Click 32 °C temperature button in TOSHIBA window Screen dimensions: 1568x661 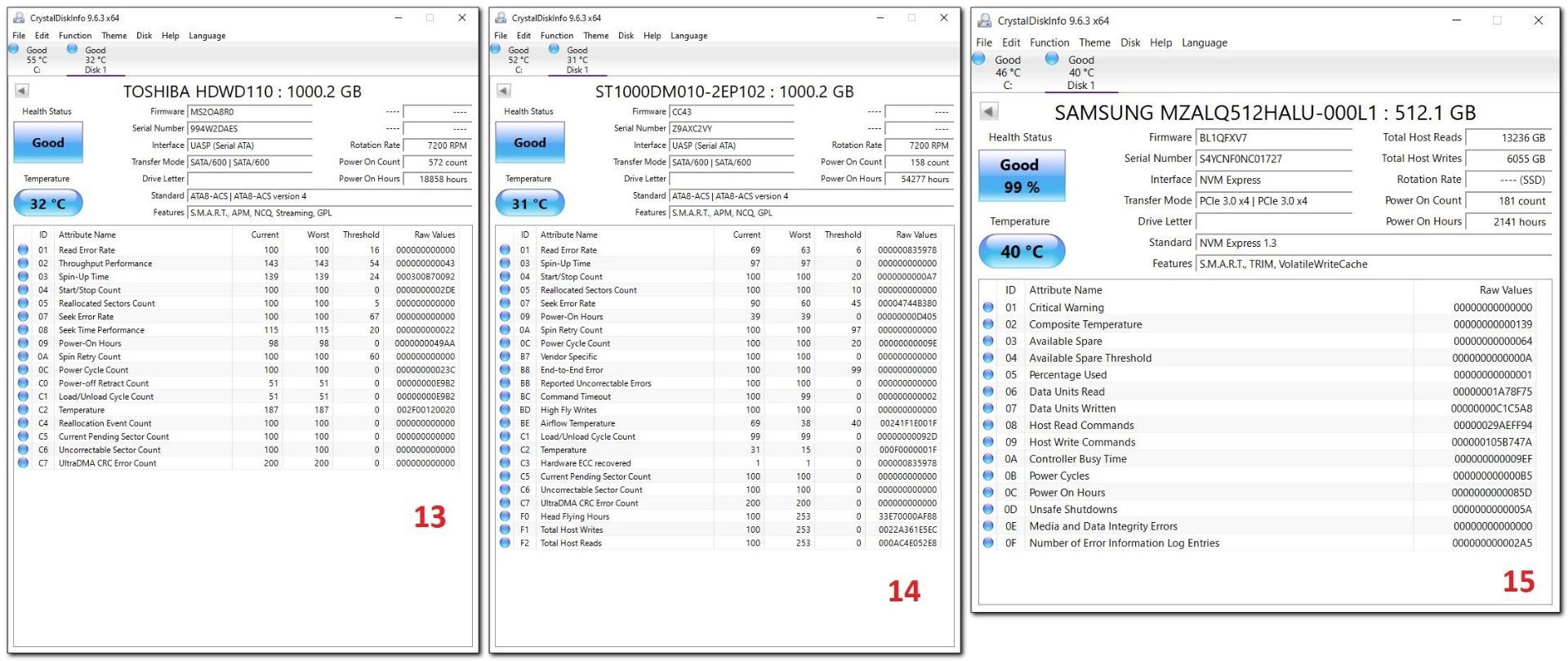pos(48,203)
